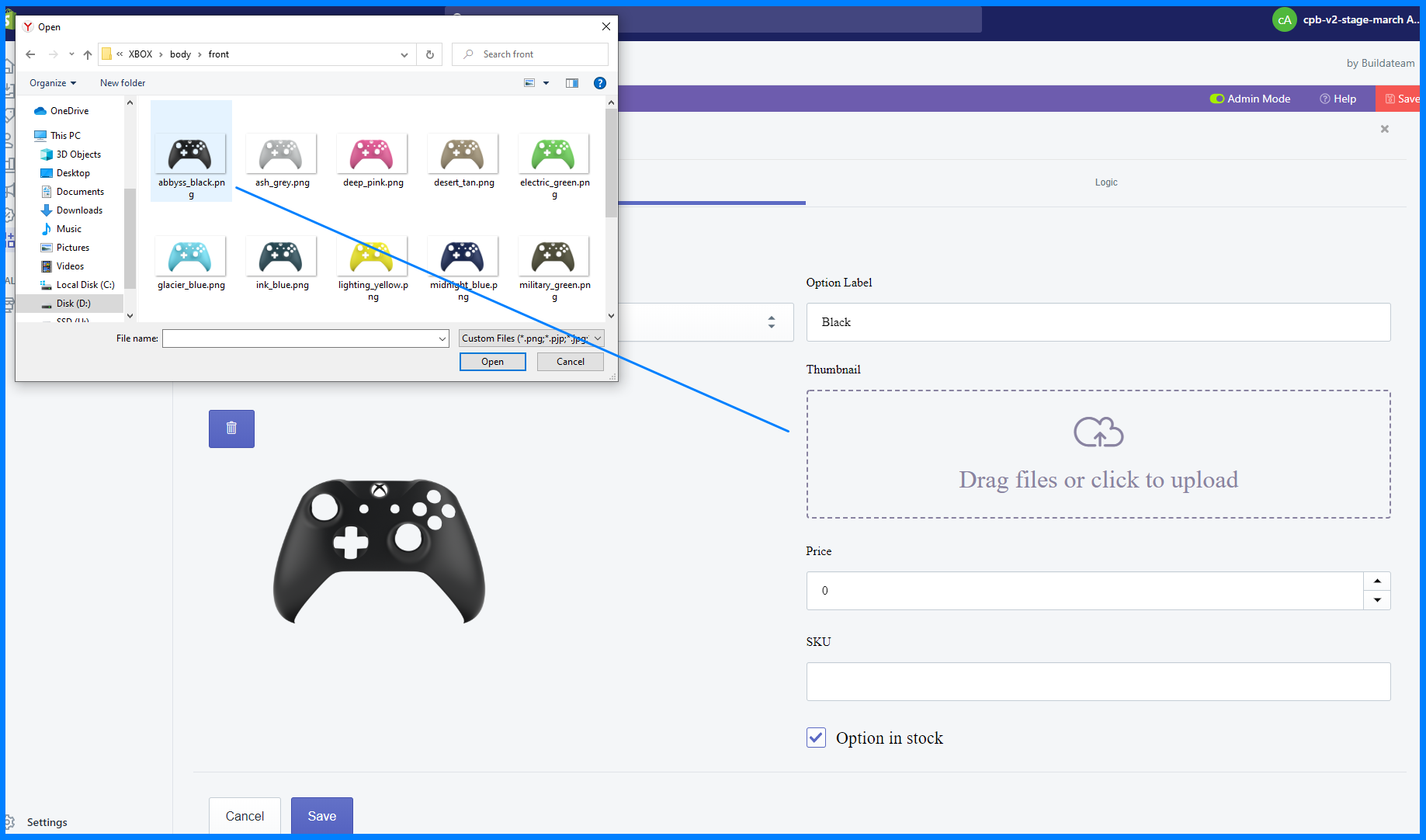Click XBOX in the breadcrumb path

(x=141, y=54)
